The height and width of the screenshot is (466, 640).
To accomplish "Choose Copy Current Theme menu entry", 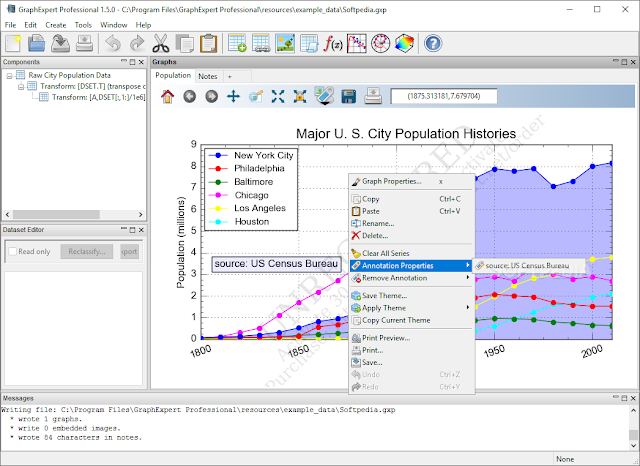I will (x=411, y=320).
